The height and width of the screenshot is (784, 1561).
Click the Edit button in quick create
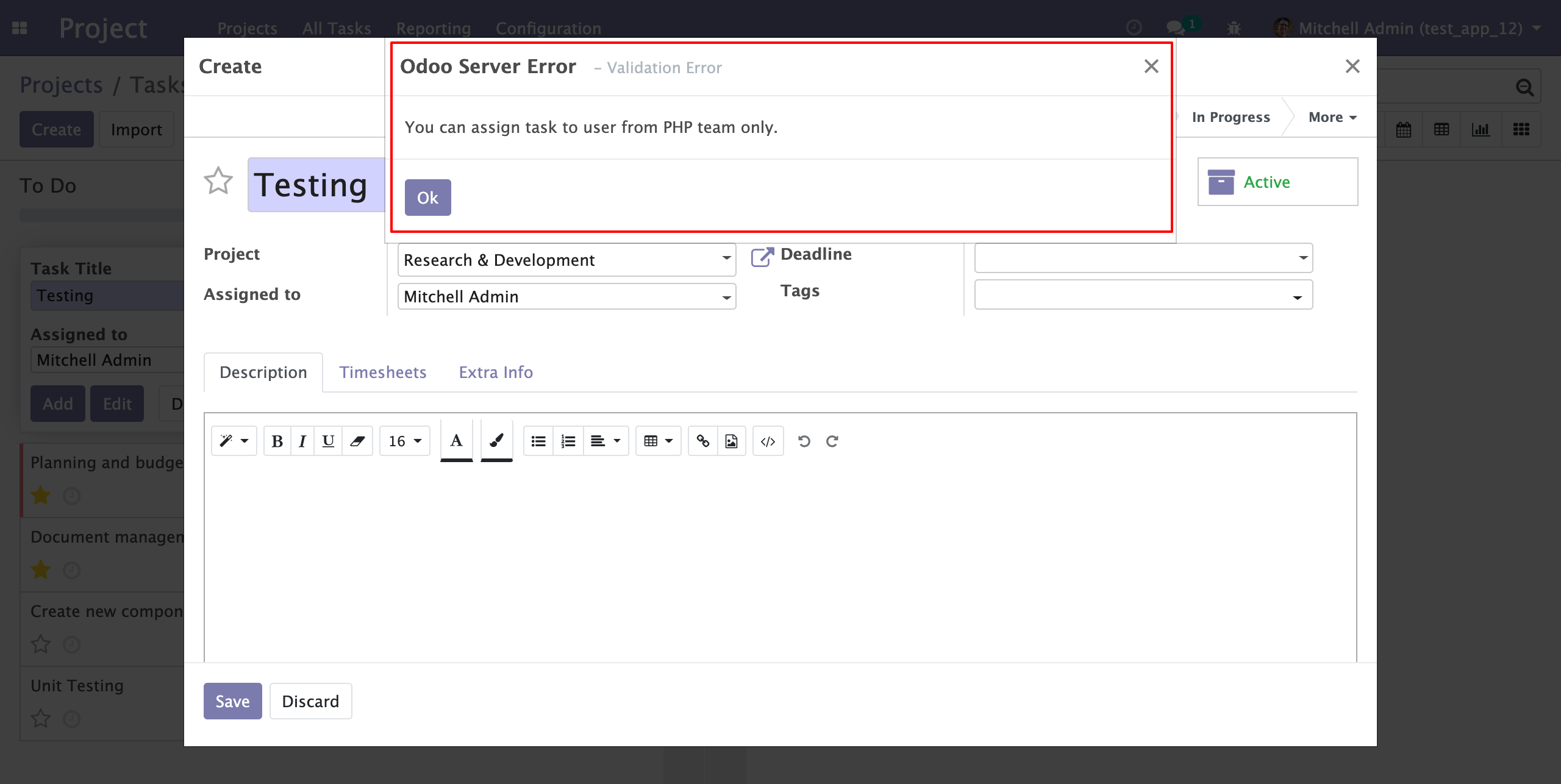point(117,404)
